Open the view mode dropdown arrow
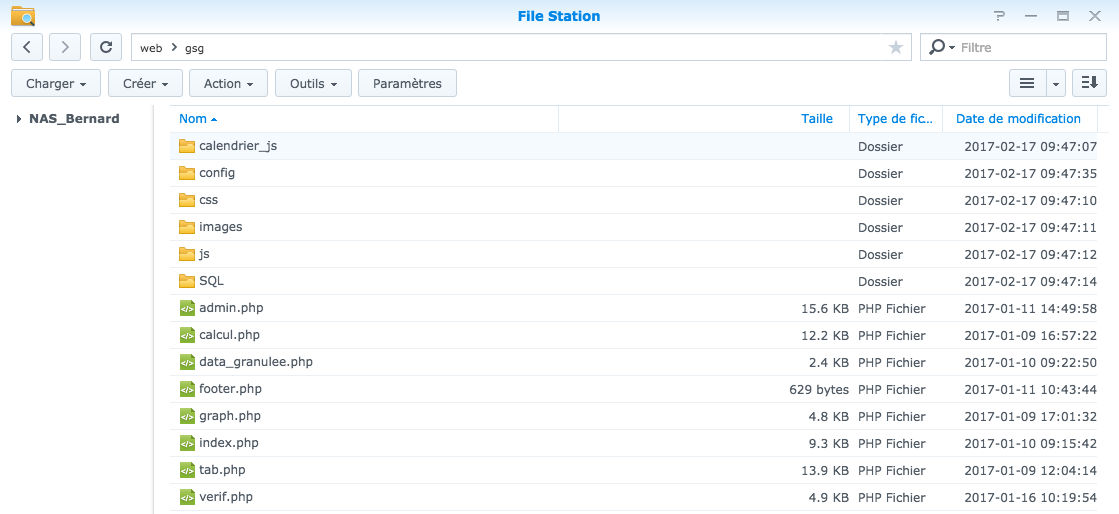The height and width of the screenshot is (514, 1119). [1056, 84]
